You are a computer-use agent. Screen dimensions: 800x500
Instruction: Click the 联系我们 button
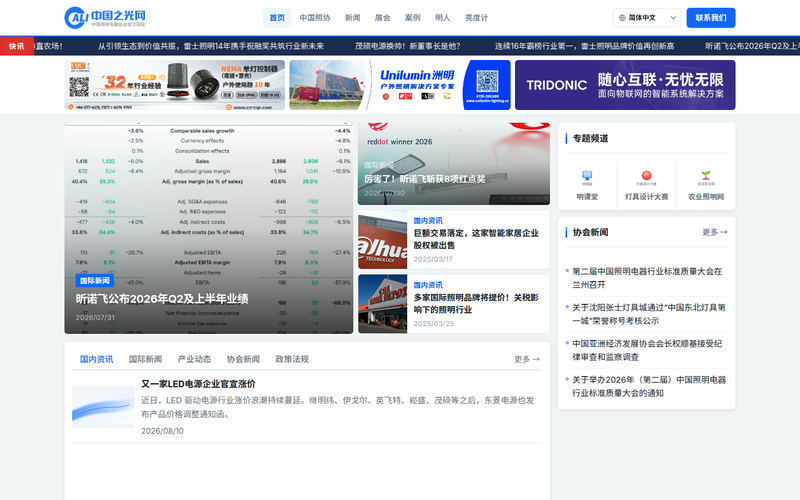tap(711, 18)
